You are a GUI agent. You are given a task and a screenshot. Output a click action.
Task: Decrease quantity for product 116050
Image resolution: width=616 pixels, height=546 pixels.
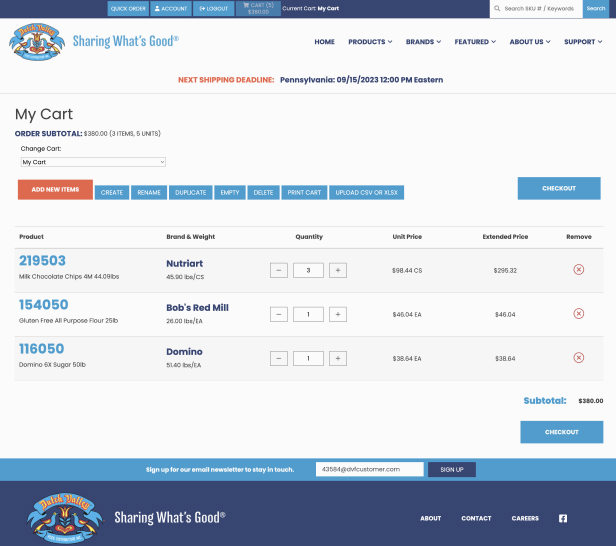[279, 358]
